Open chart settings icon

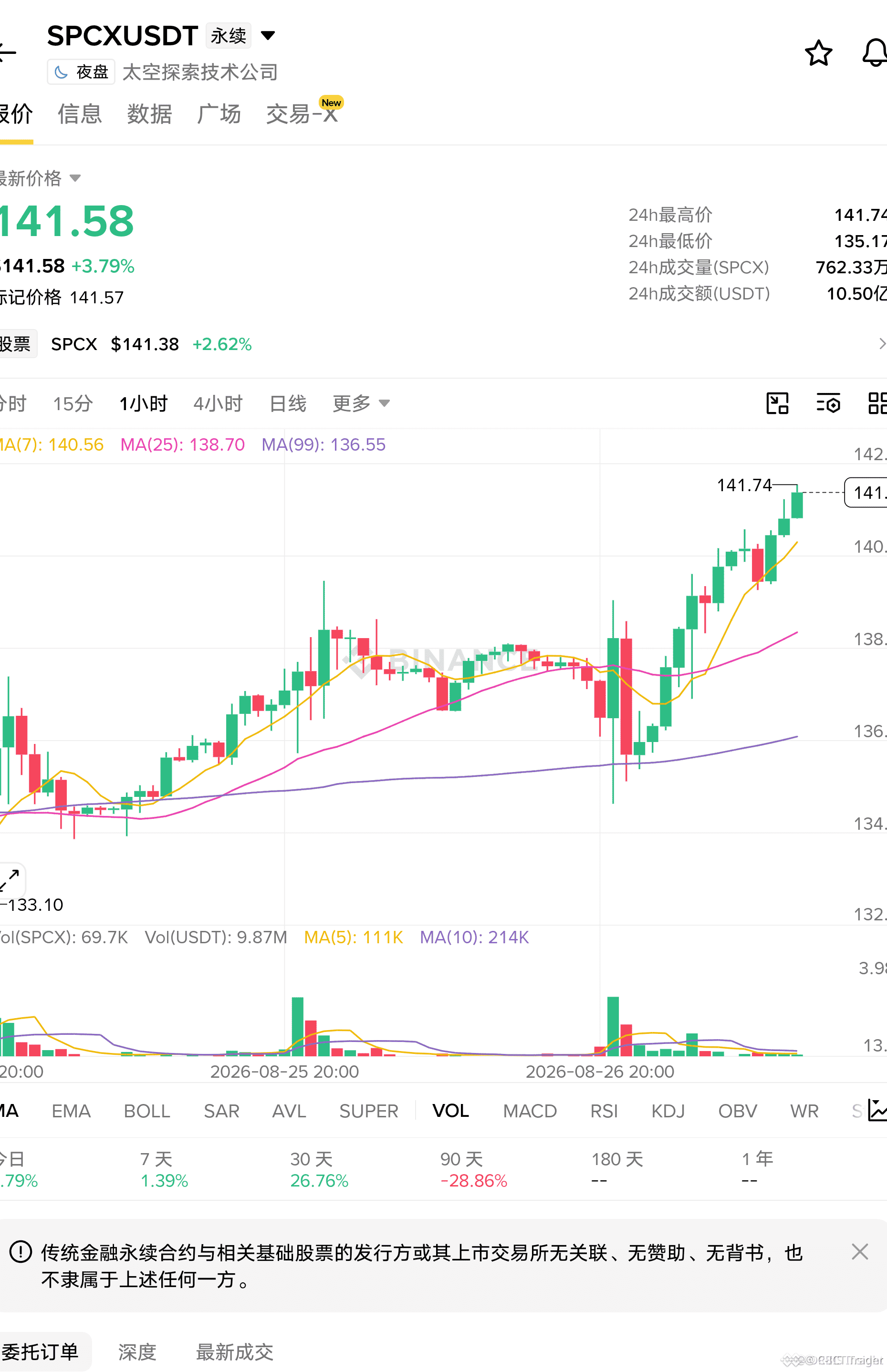828,403
